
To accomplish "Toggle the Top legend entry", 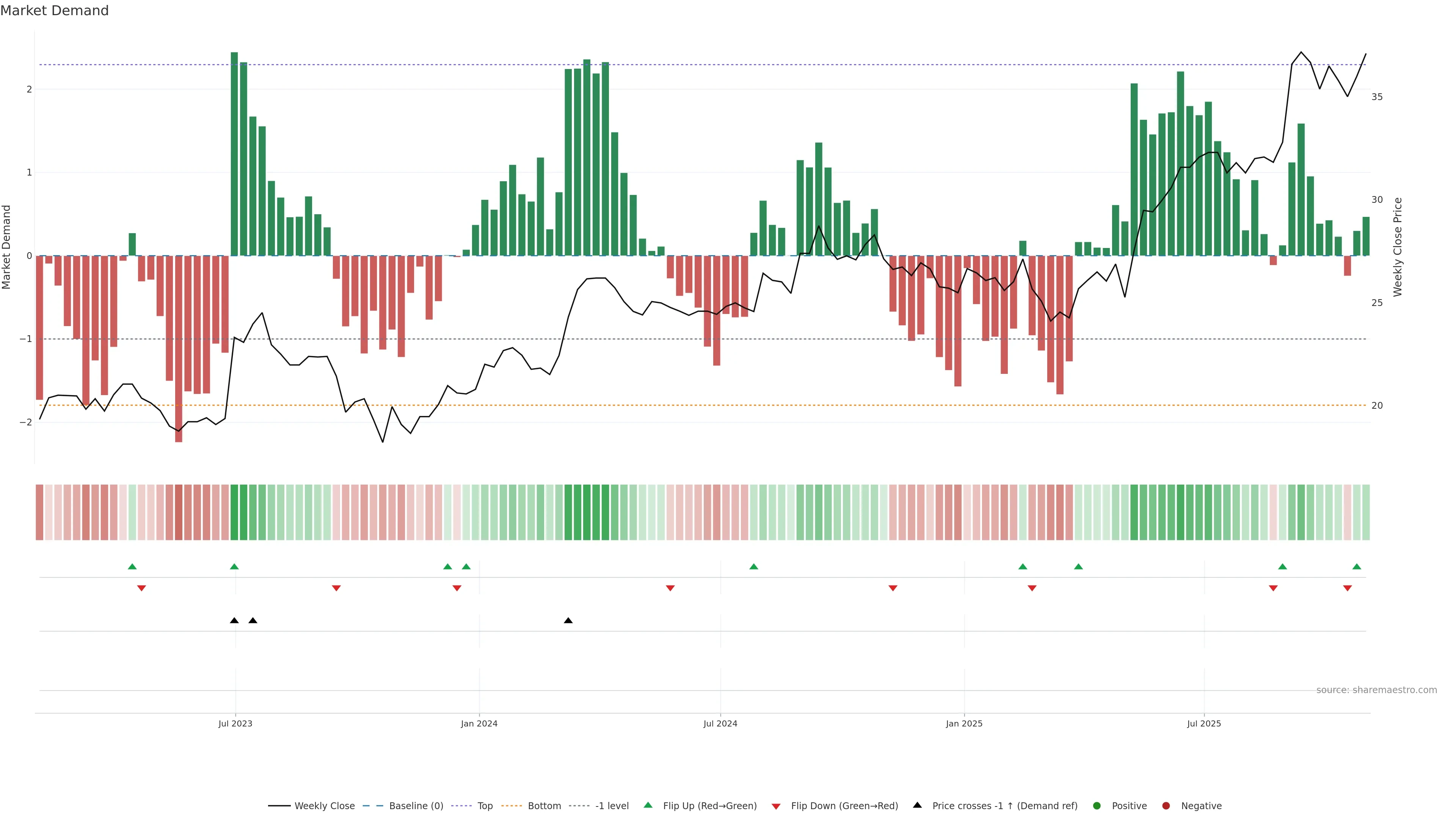I will tap(485, 806).
